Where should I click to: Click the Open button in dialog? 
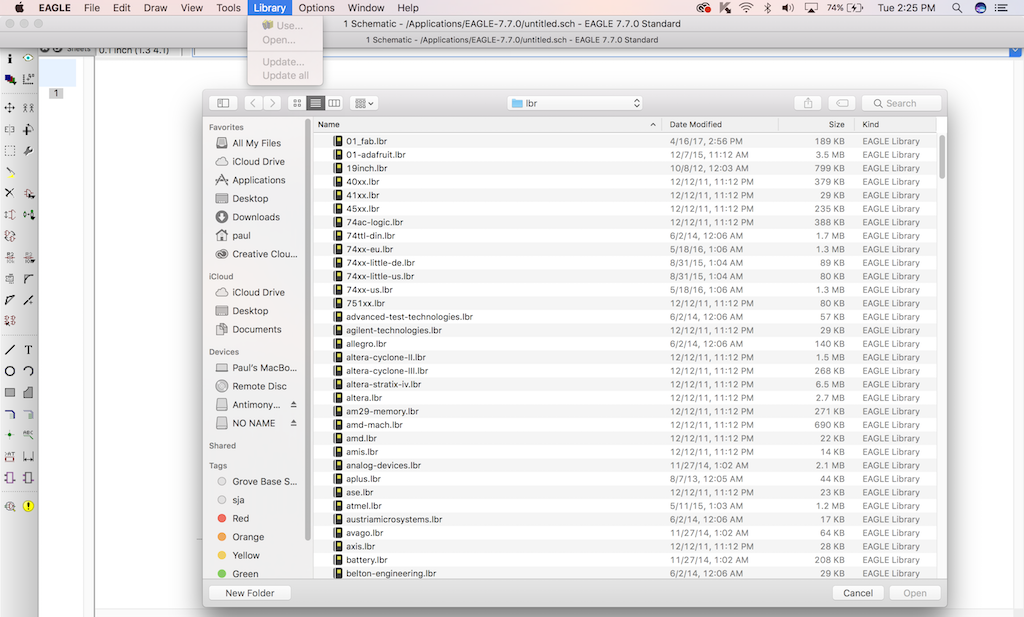click(x=915, y=593)
